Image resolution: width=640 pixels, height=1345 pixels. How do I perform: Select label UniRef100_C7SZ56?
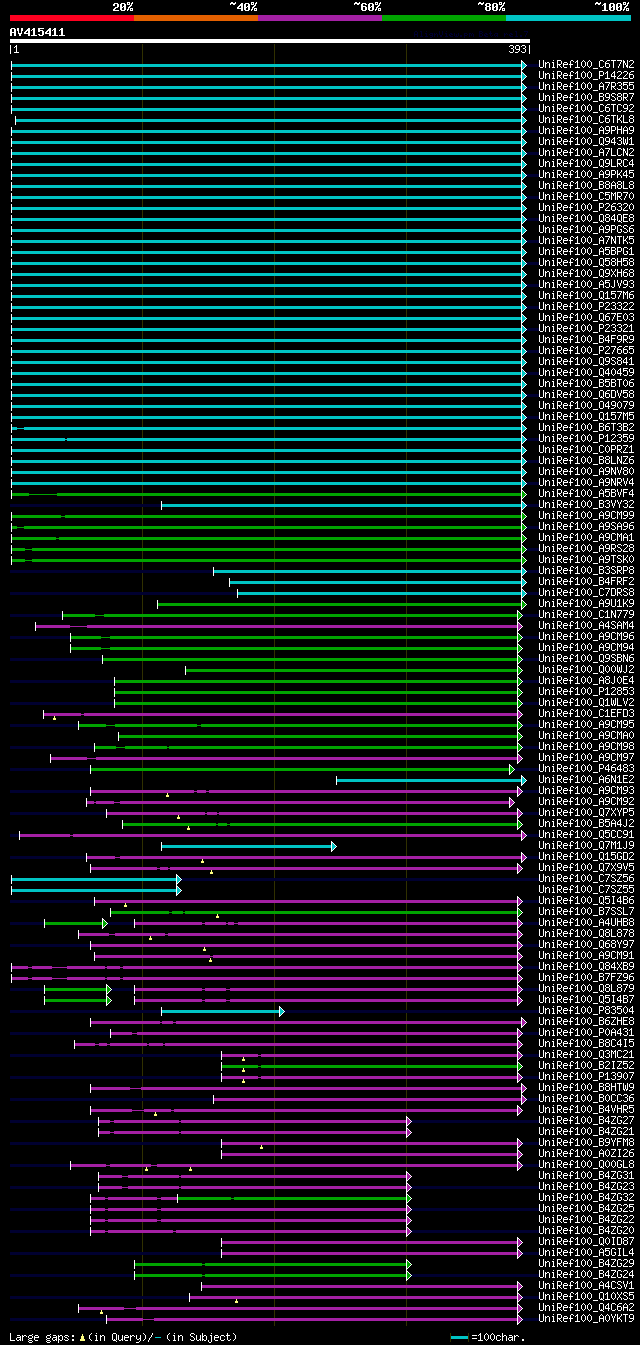click(586, 878)
